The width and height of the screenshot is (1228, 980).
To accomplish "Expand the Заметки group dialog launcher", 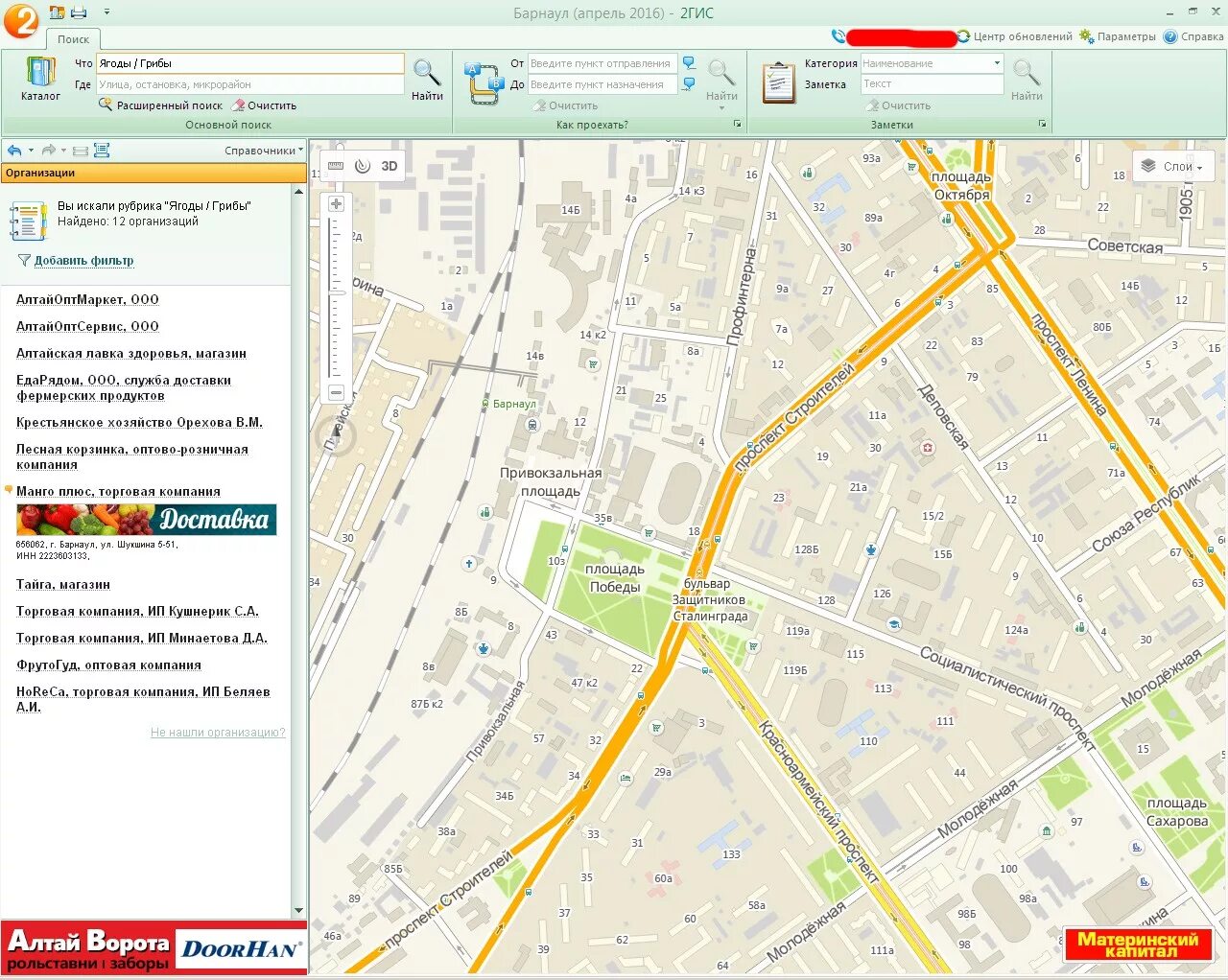I will point(1042,125).
